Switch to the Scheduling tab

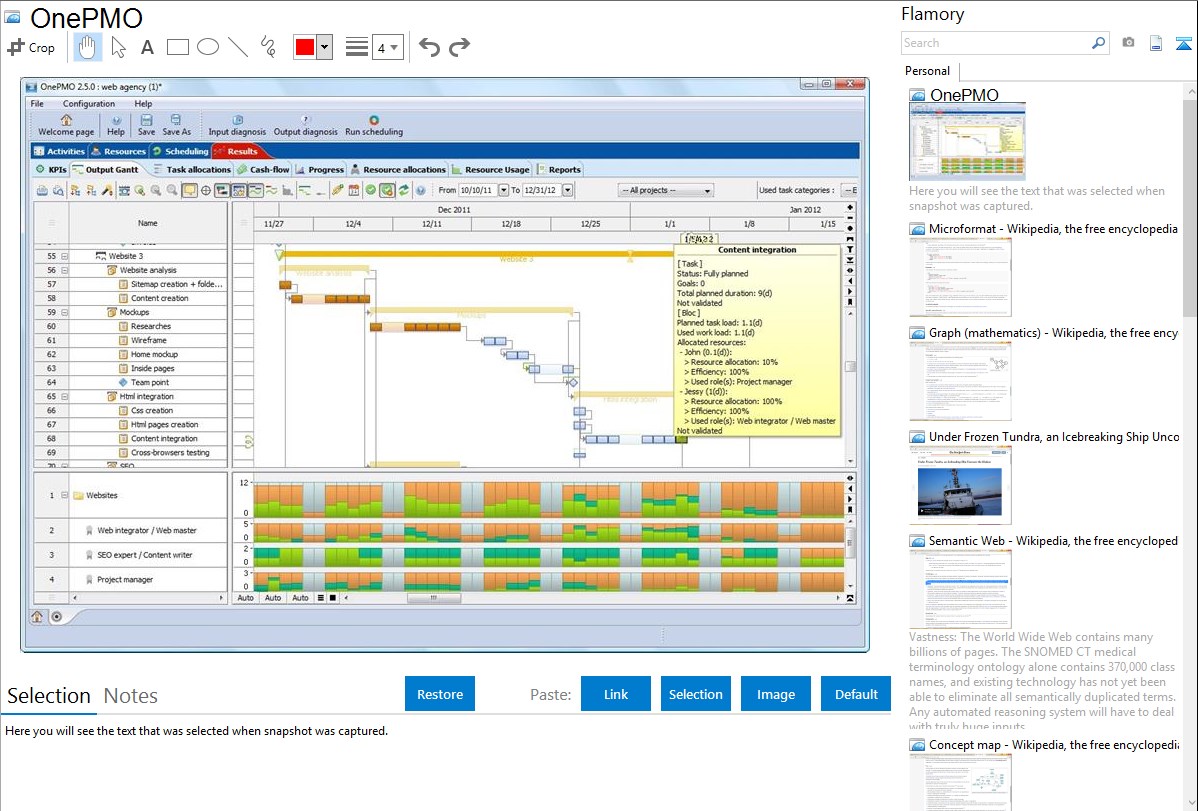pos(180,151)
